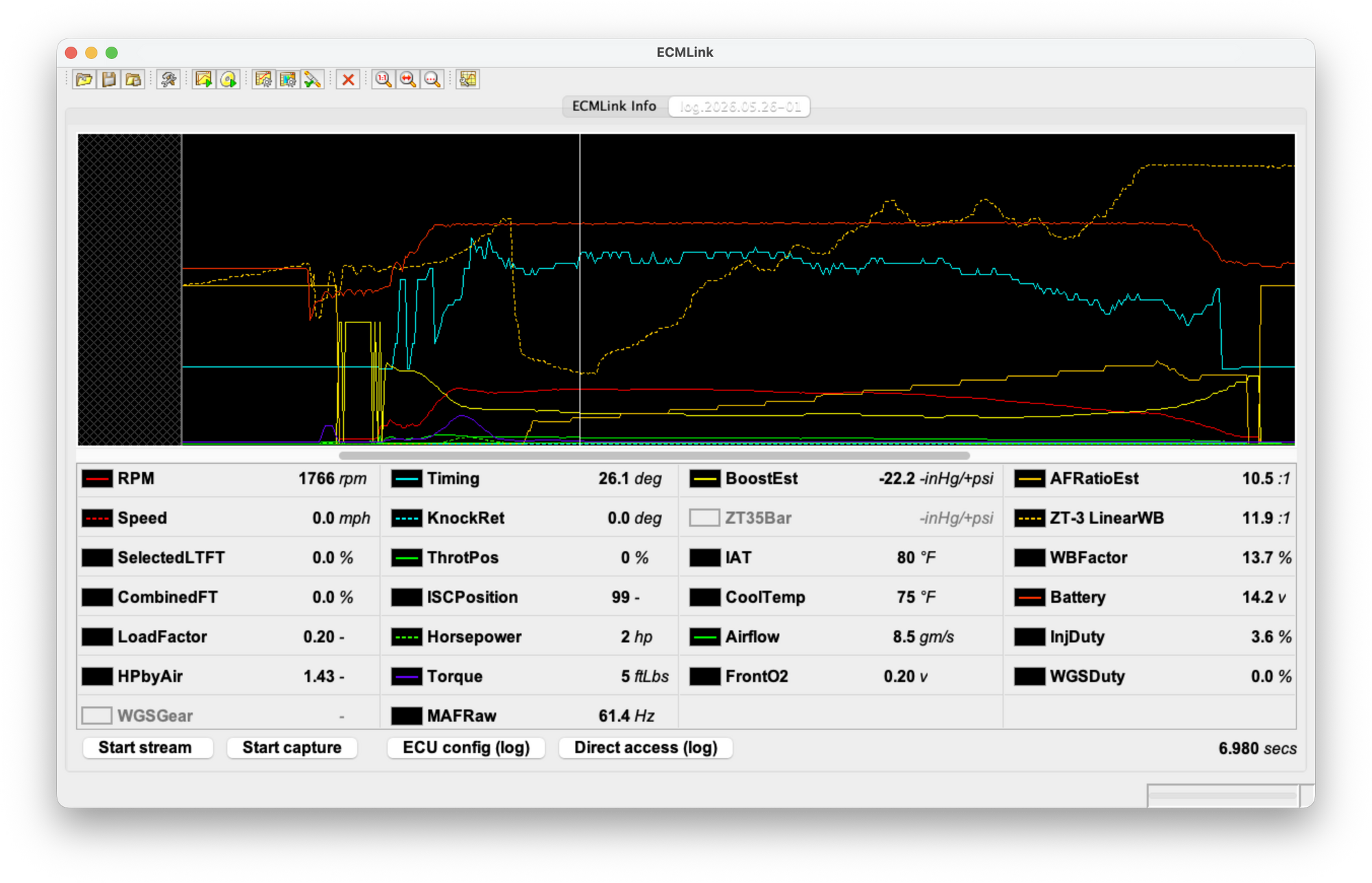
Task: Click the WGSDuty black swatch
Action: (1030, 676)
